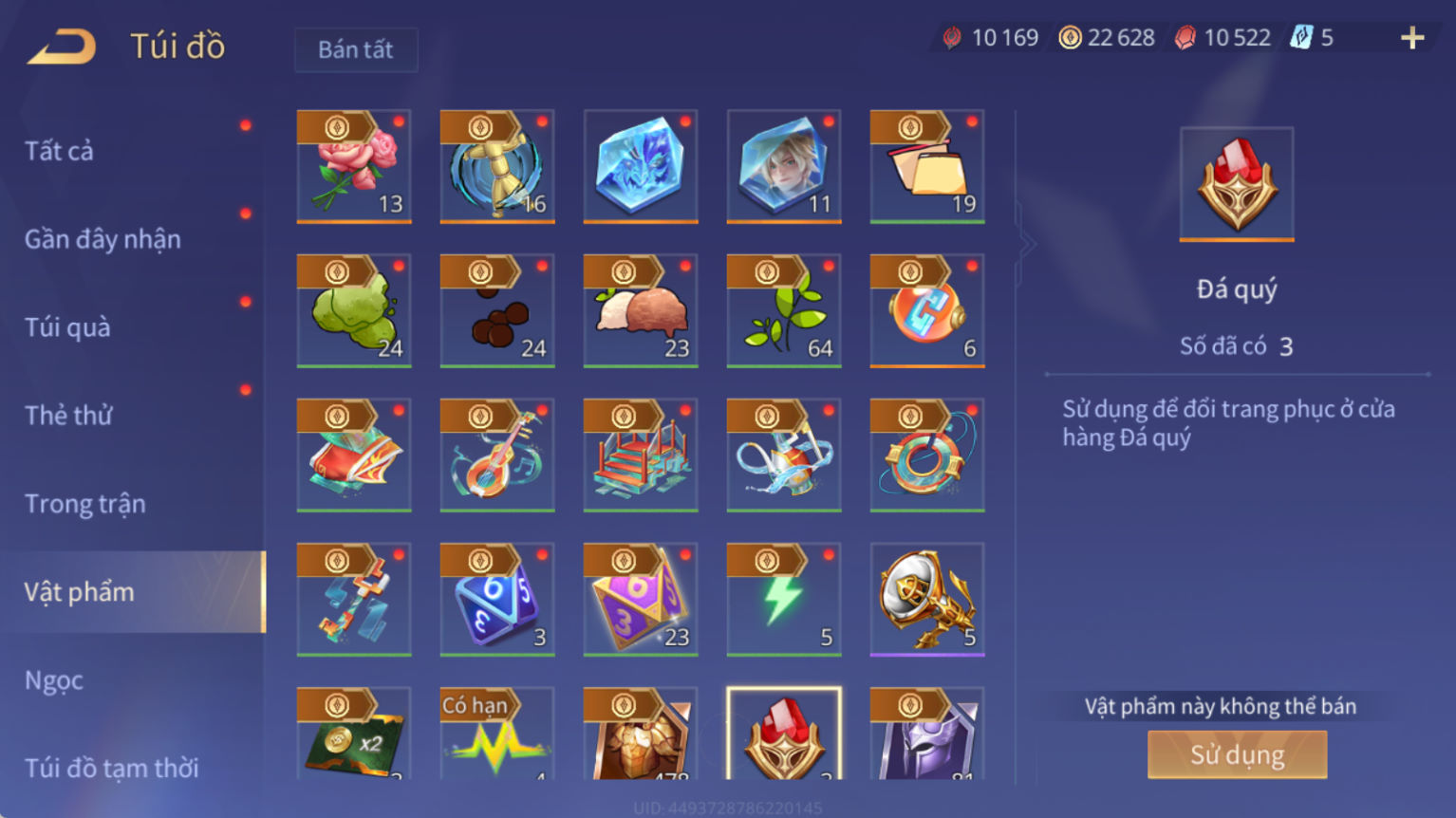This screenshot has height=818, width=1456.
Task: Select the golden megaphone item
Action: 927,599
